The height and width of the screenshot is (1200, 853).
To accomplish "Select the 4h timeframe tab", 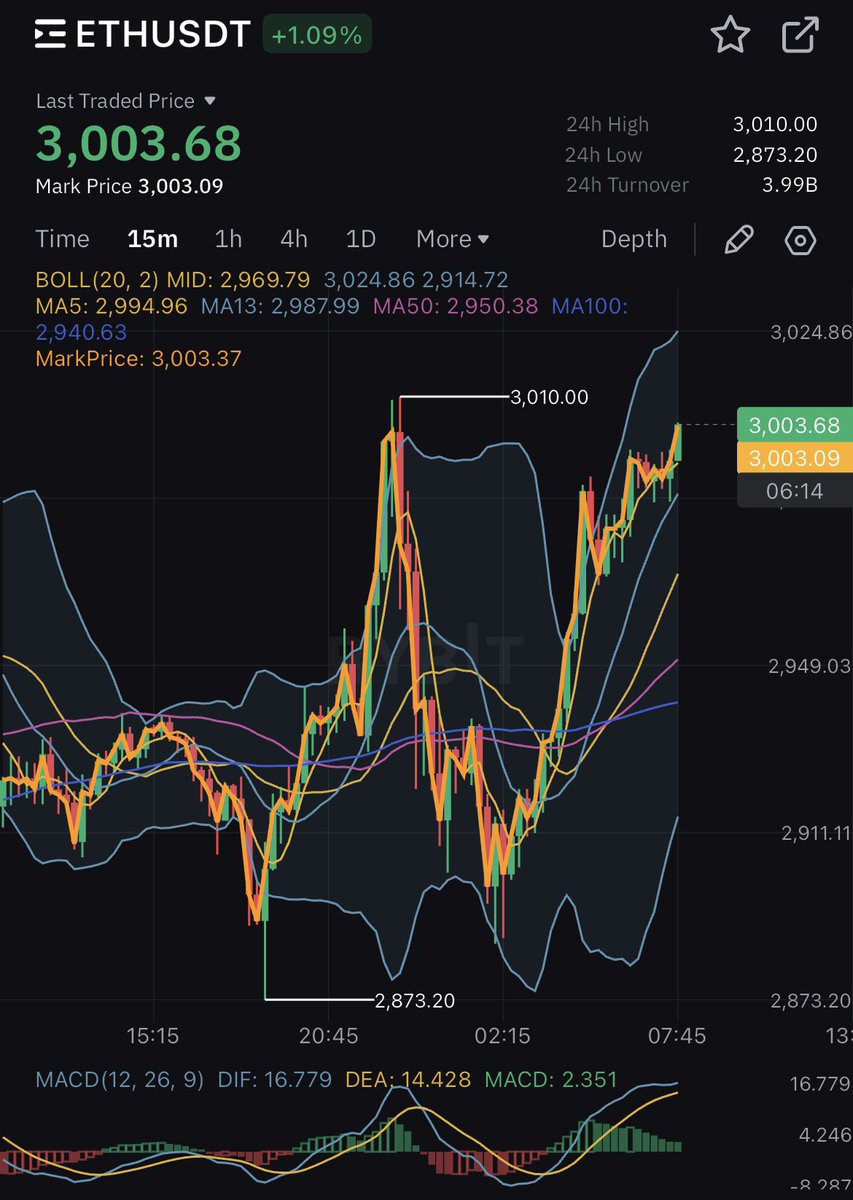I will coord(294,239).
